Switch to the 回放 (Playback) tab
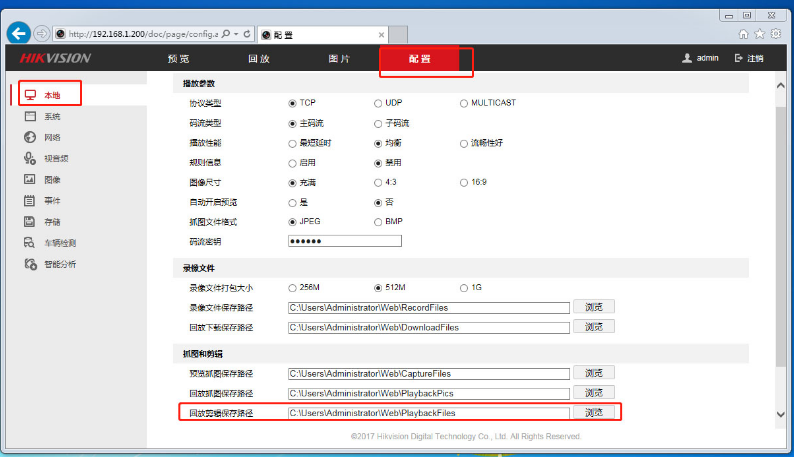This screenshot has width=794, height=457. (259, 59)
